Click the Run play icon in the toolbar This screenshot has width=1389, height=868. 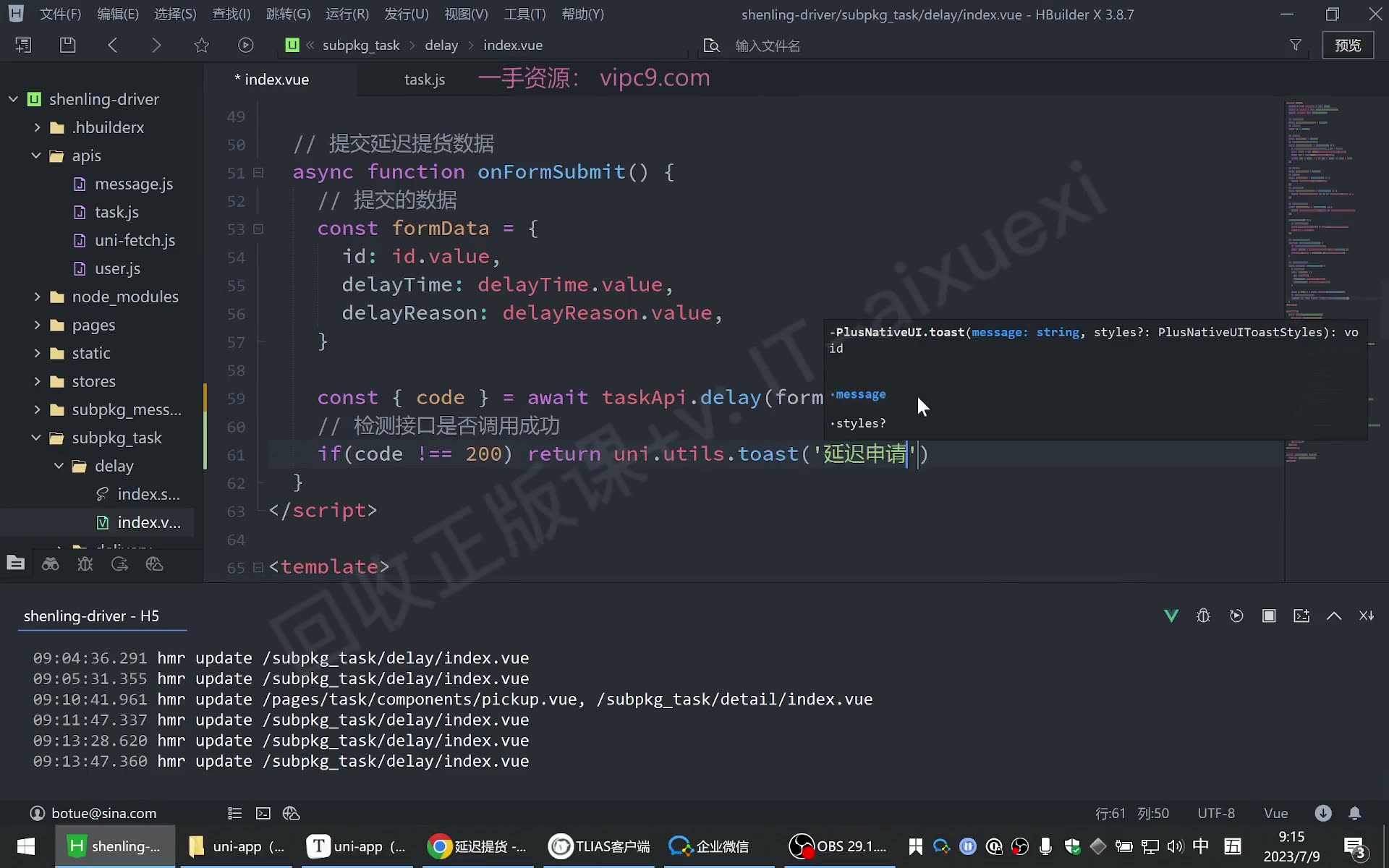tap(246, 45)
